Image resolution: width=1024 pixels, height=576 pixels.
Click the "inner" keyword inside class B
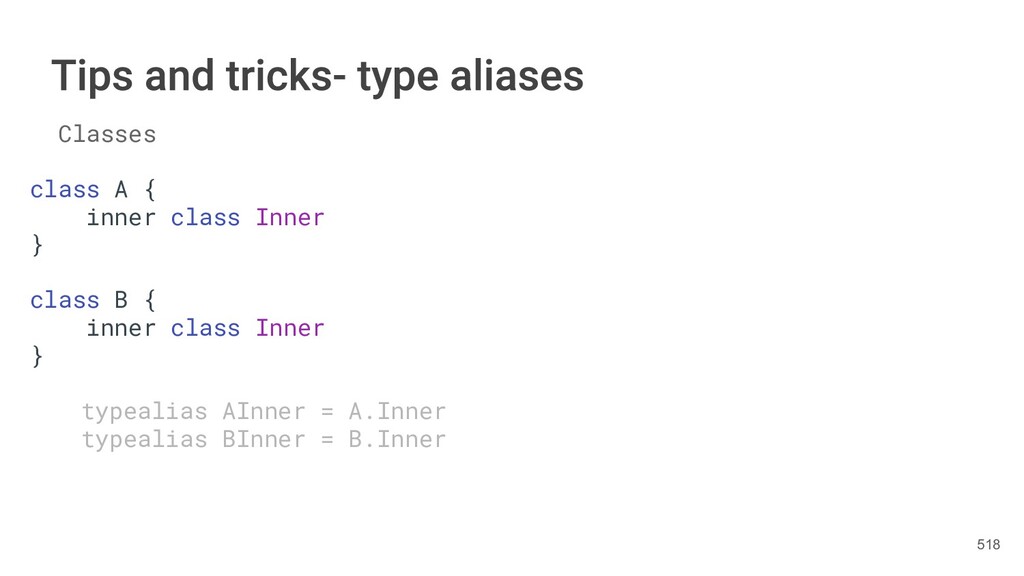(120, 328)
